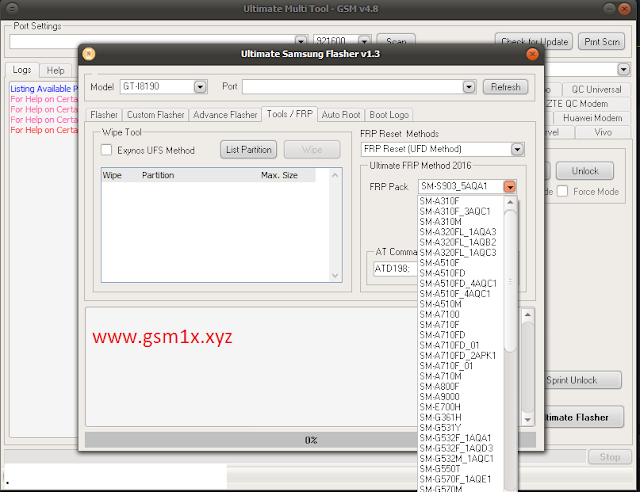Open the ZTE QC Modem tab
This screenshot has height=492, width=640.
tap(577, 104)
